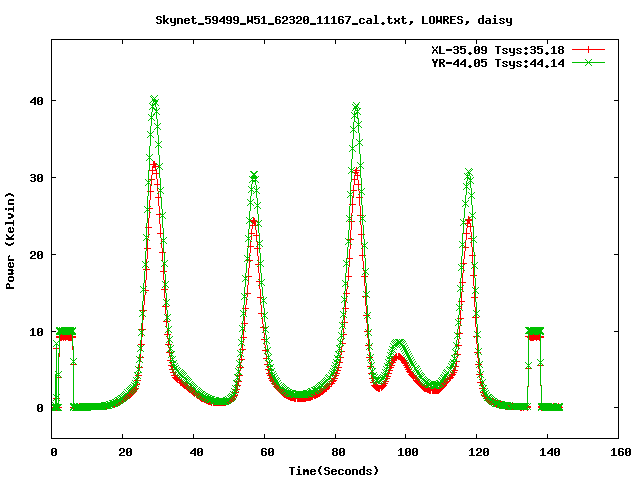This screenshot has height=480, width=640.
Task: Click the top of the fourth green peak
Action: coord(468,173)
